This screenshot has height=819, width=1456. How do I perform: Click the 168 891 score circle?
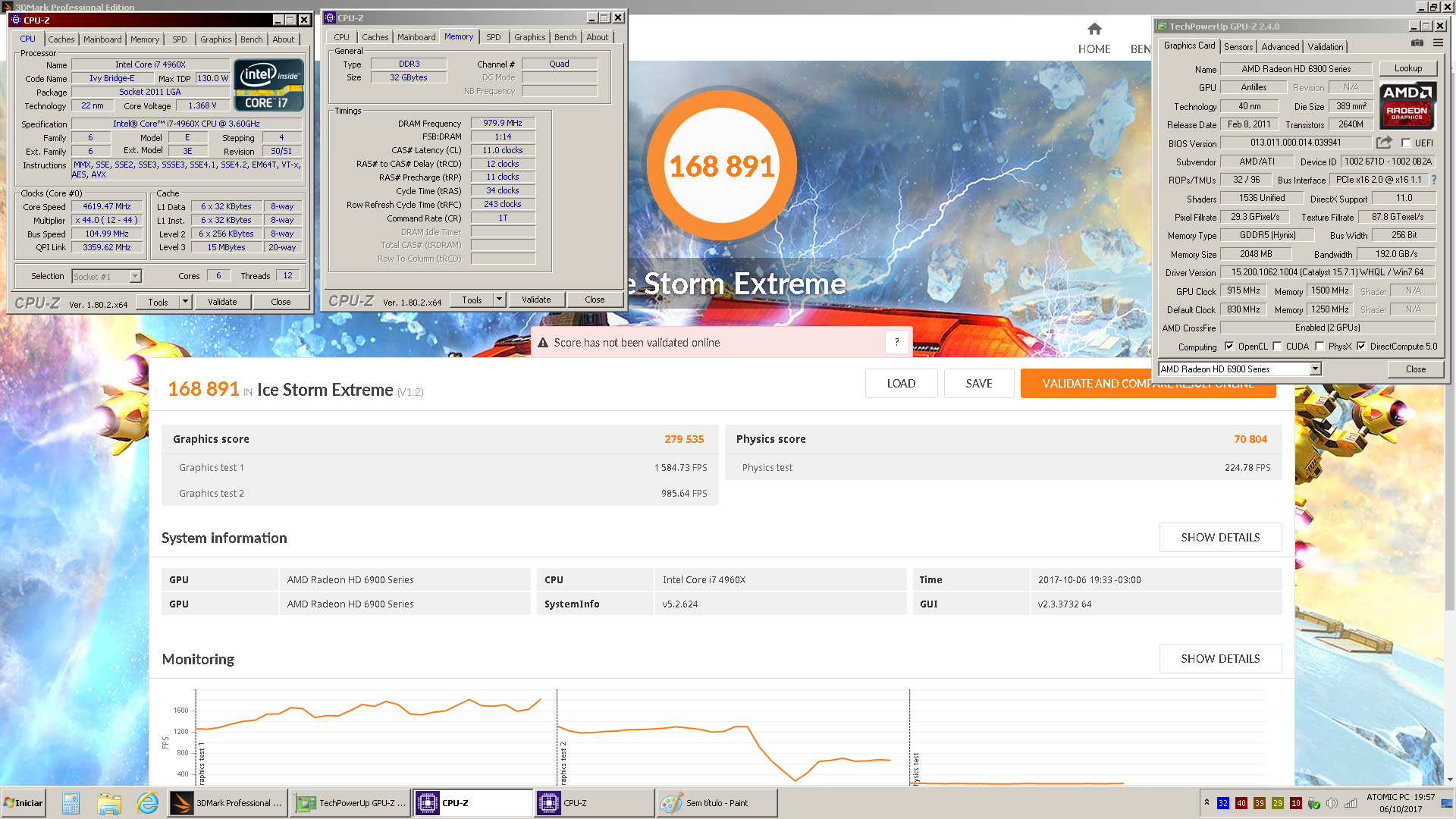(721, 165)
